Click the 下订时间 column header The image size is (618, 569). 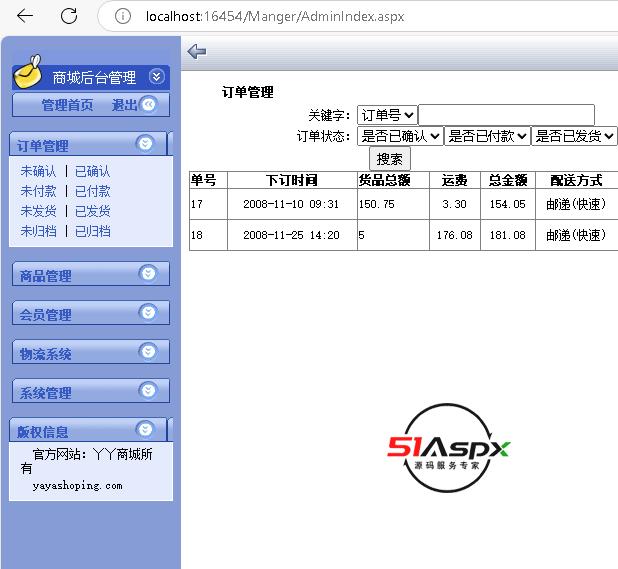(x=292, y=180)
